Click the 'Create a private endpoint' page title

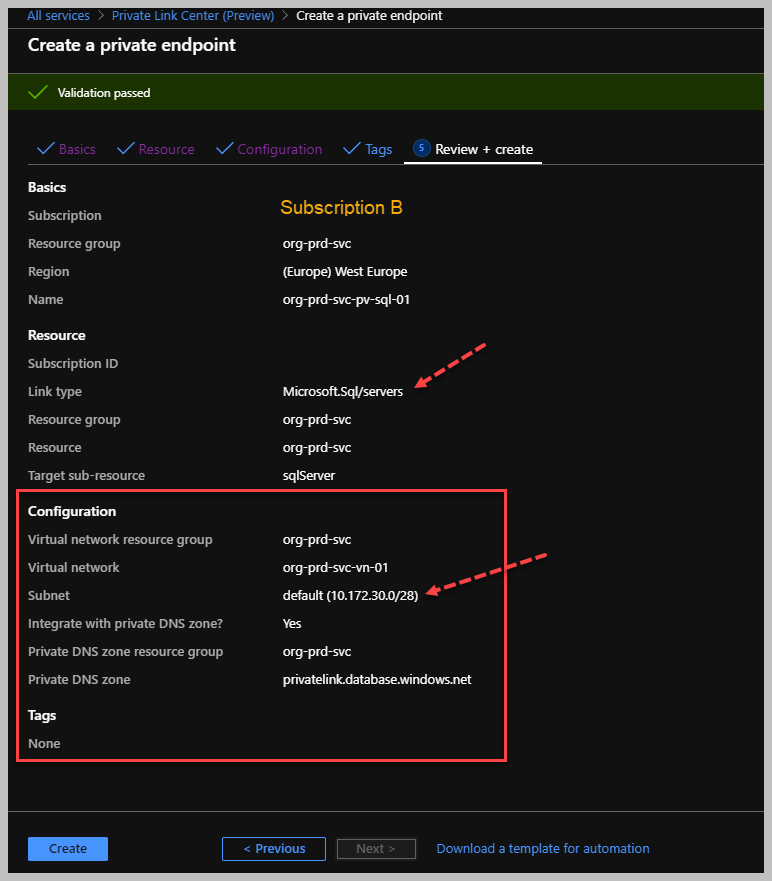point(132,45)
